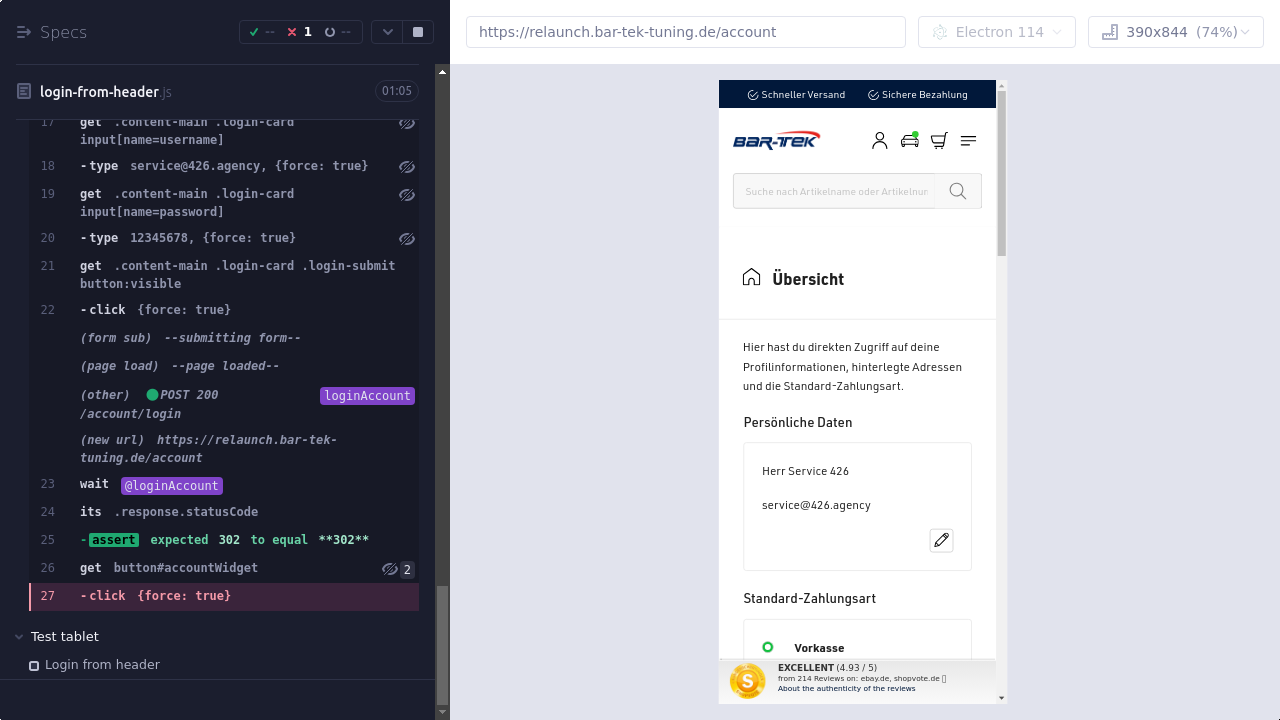Click the About the authenticity of reviews link
This screenshot has width=1280, height=720.
846,688
